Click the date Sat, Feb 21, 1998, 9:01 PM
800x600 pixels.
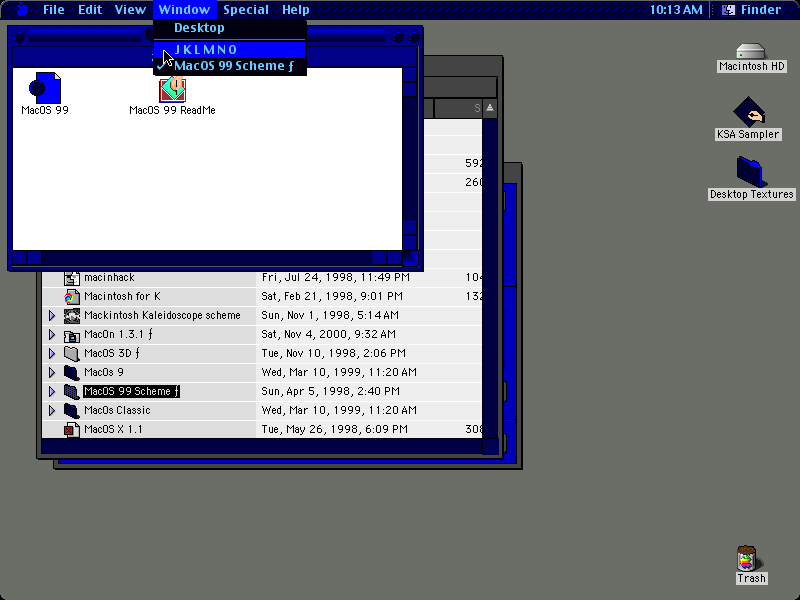coord(332,296)
